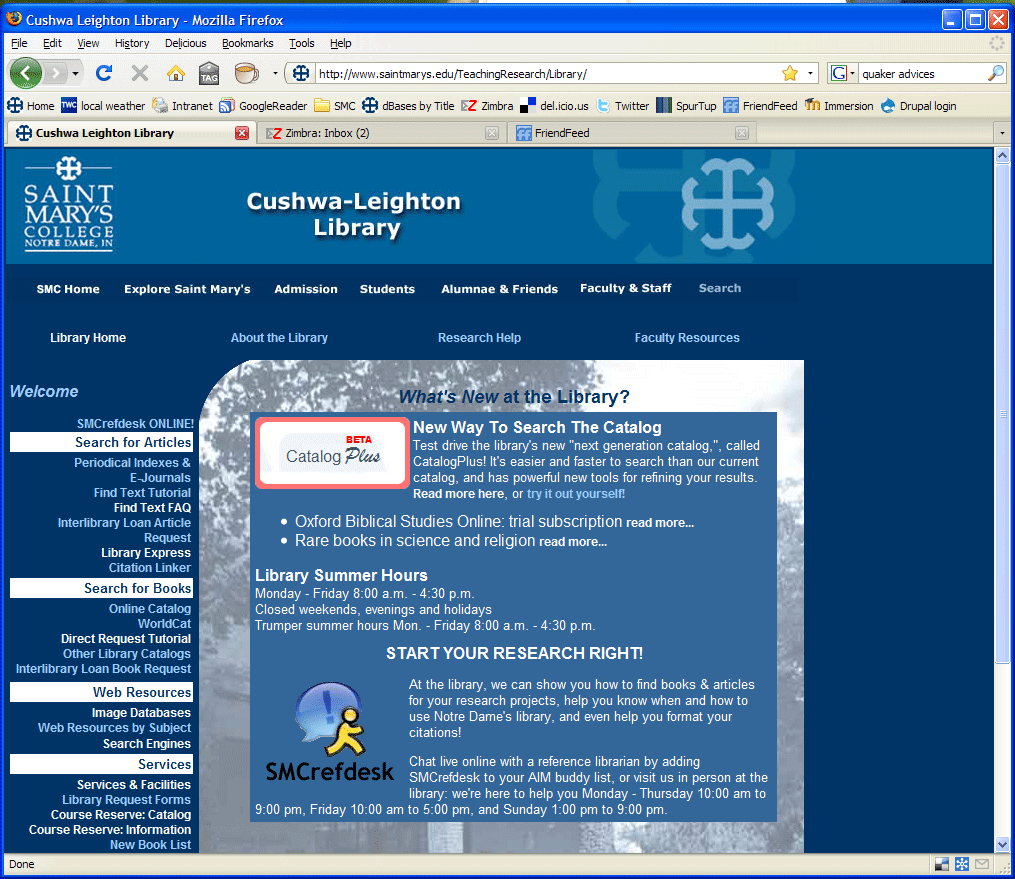1015x879 pixels.
Task: Close the Cushwa Leighton Library tab
Action: click(x=241, y=133)
